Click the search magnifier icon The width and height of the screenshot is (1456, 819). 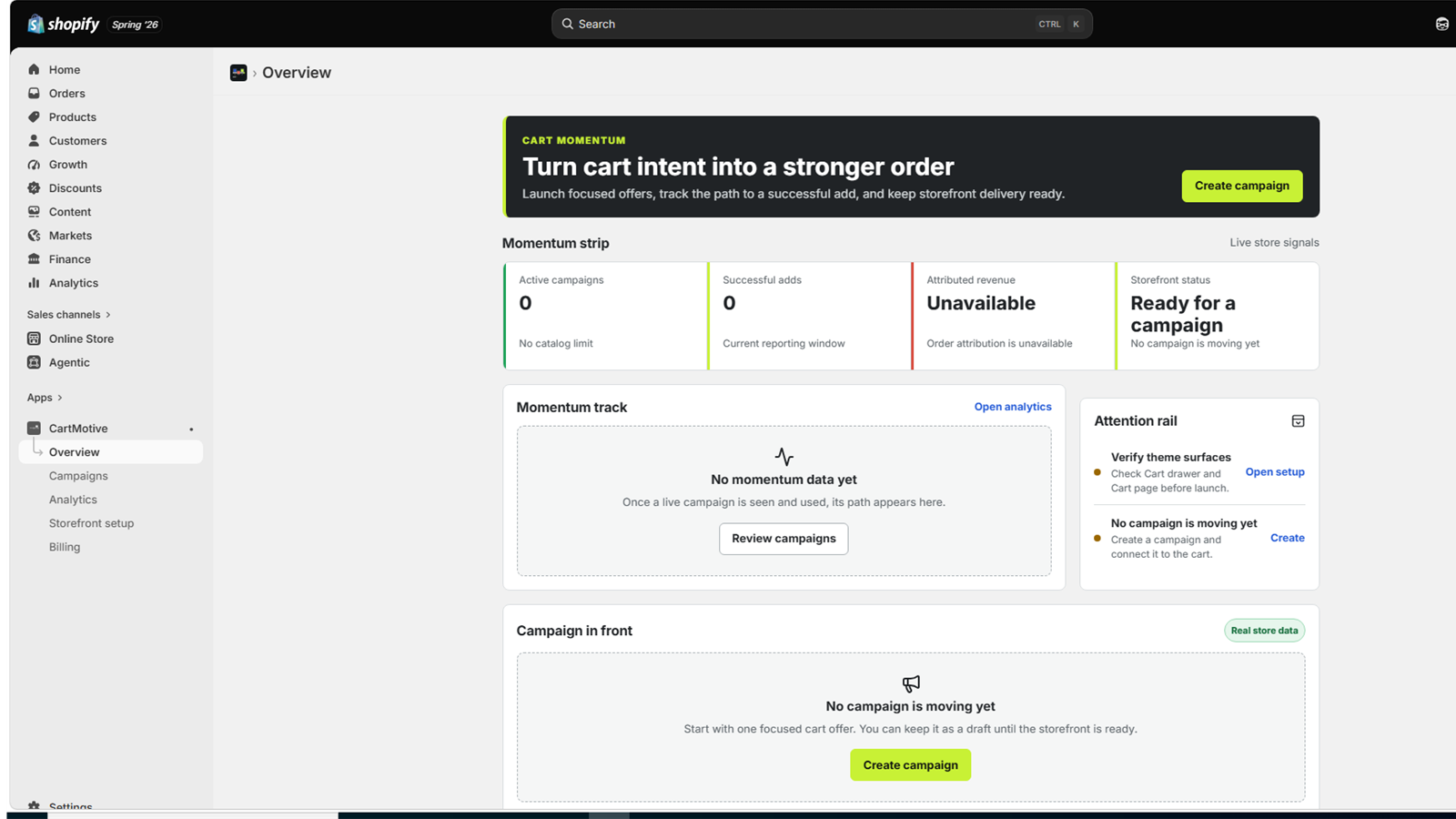pos(568,24)
